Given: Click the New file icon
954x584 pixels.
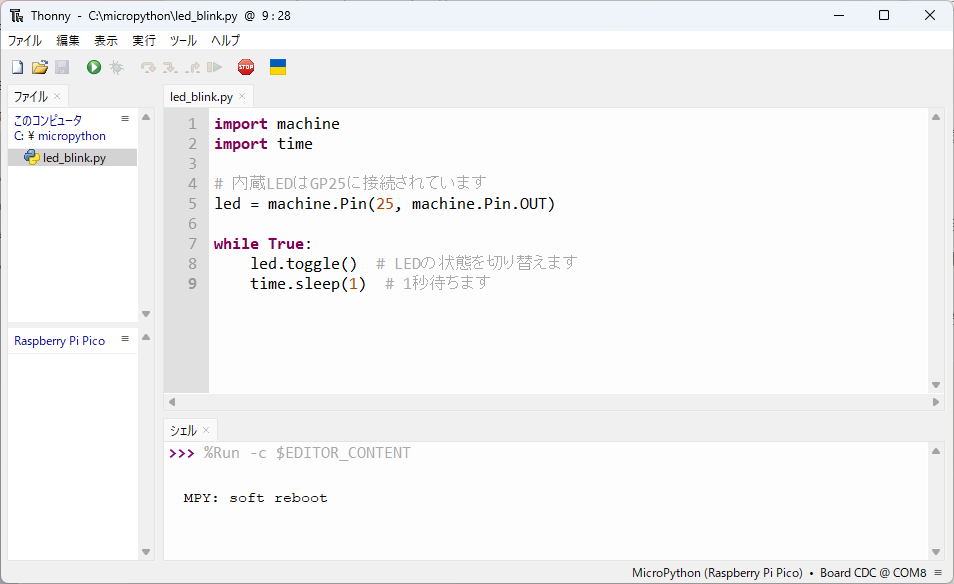Looking at the screenshot, I should (17, 67).
